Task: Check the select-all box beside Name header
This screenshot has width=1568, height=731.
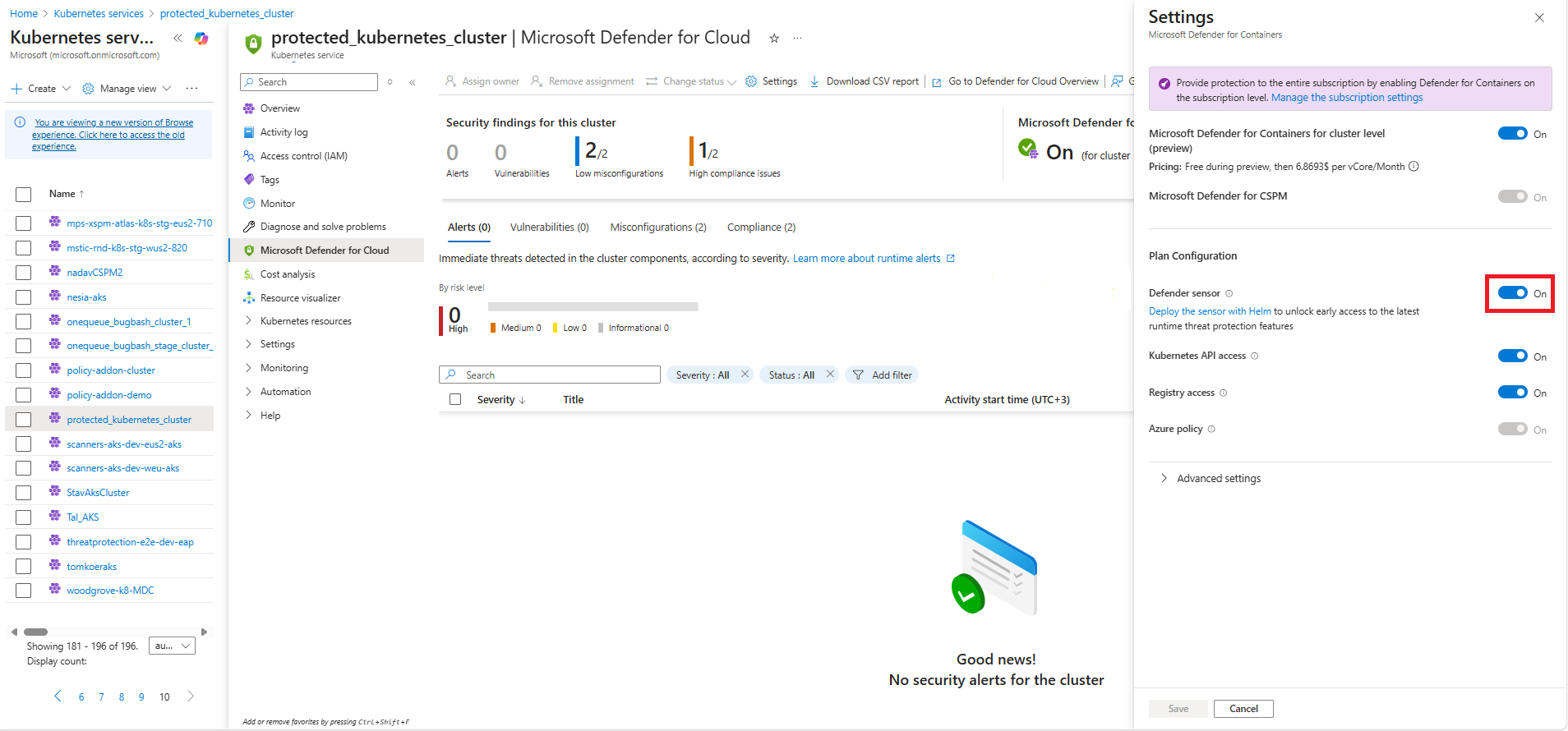Action: tap(23, 195)
